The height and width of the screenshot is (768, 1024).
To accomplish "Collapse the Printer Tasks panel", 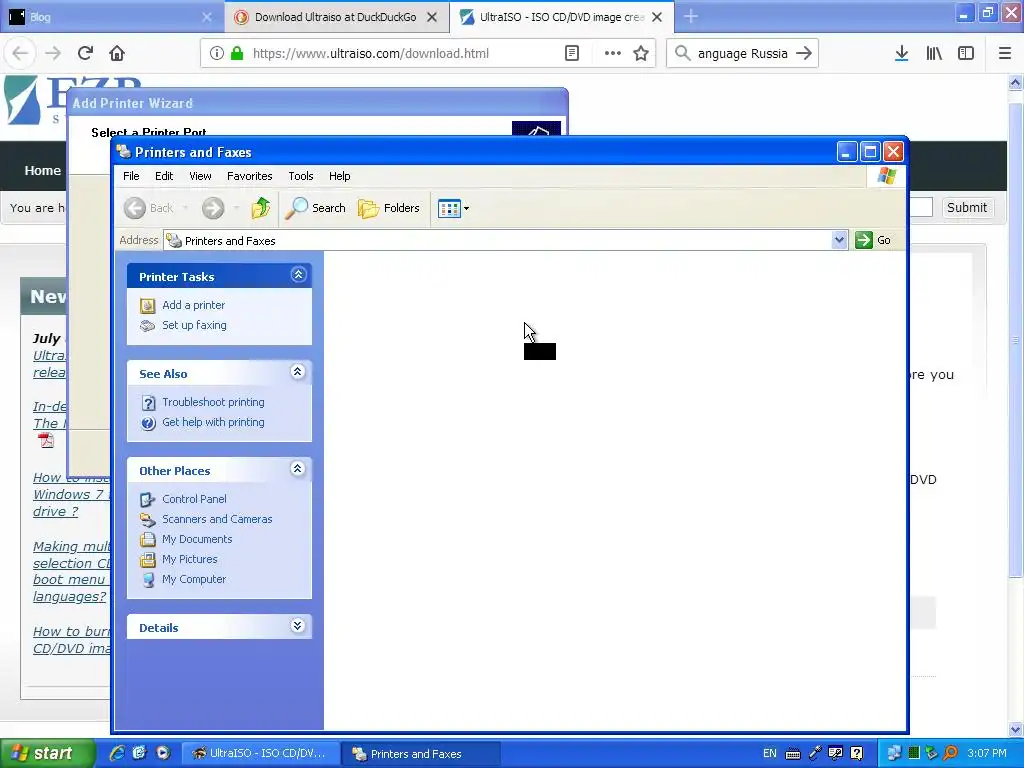I will tap(298, 275).
